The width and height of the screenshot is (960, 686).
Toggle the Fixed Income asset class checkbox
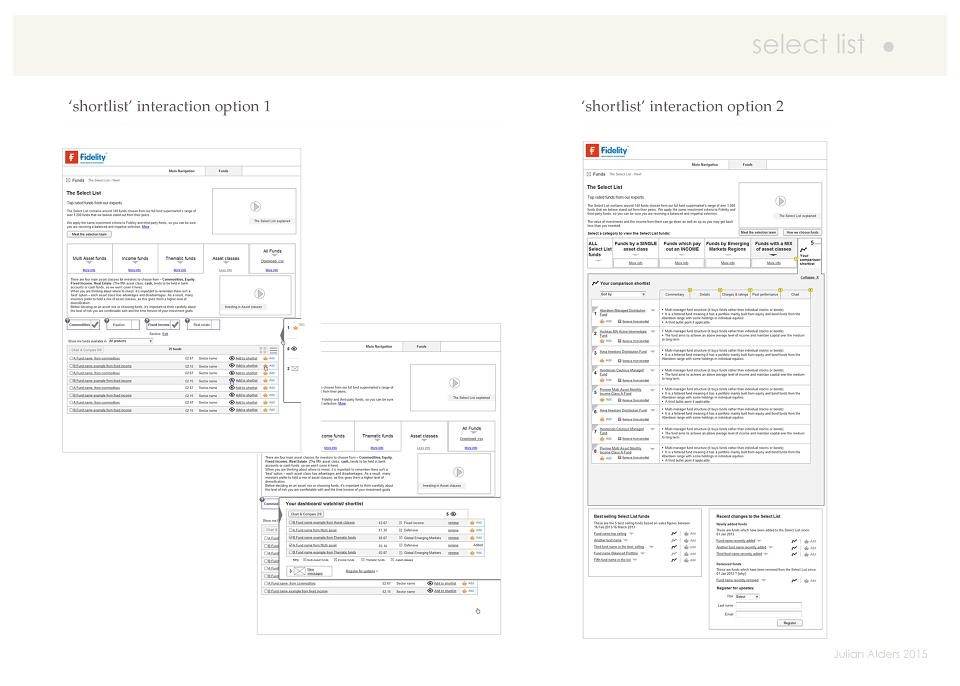click(176, 325)
